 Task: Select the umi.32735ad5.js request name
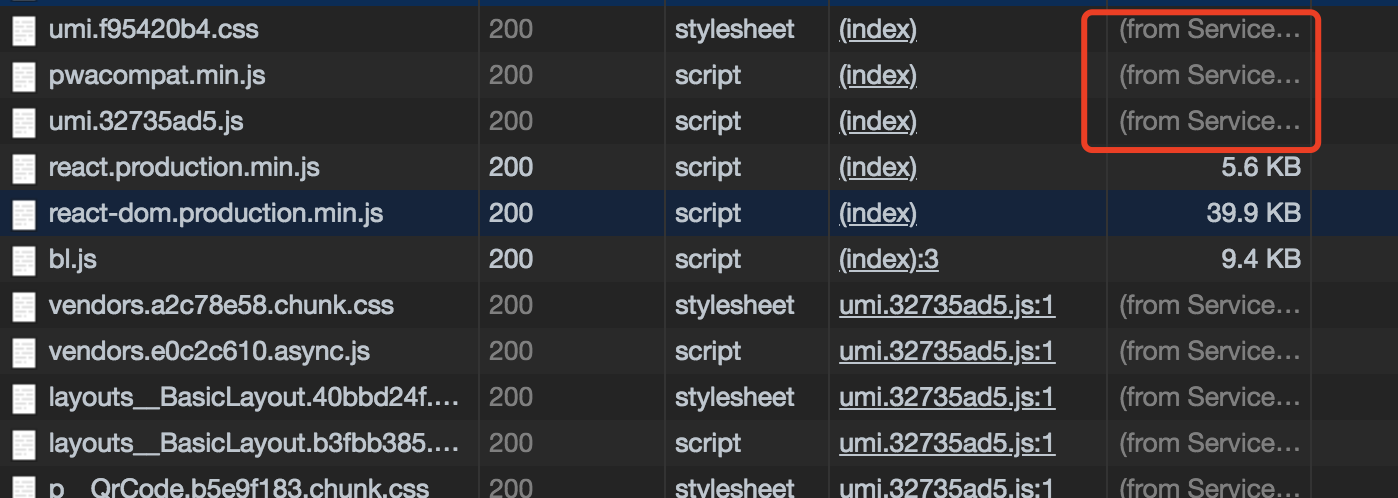tap(146, 122)
